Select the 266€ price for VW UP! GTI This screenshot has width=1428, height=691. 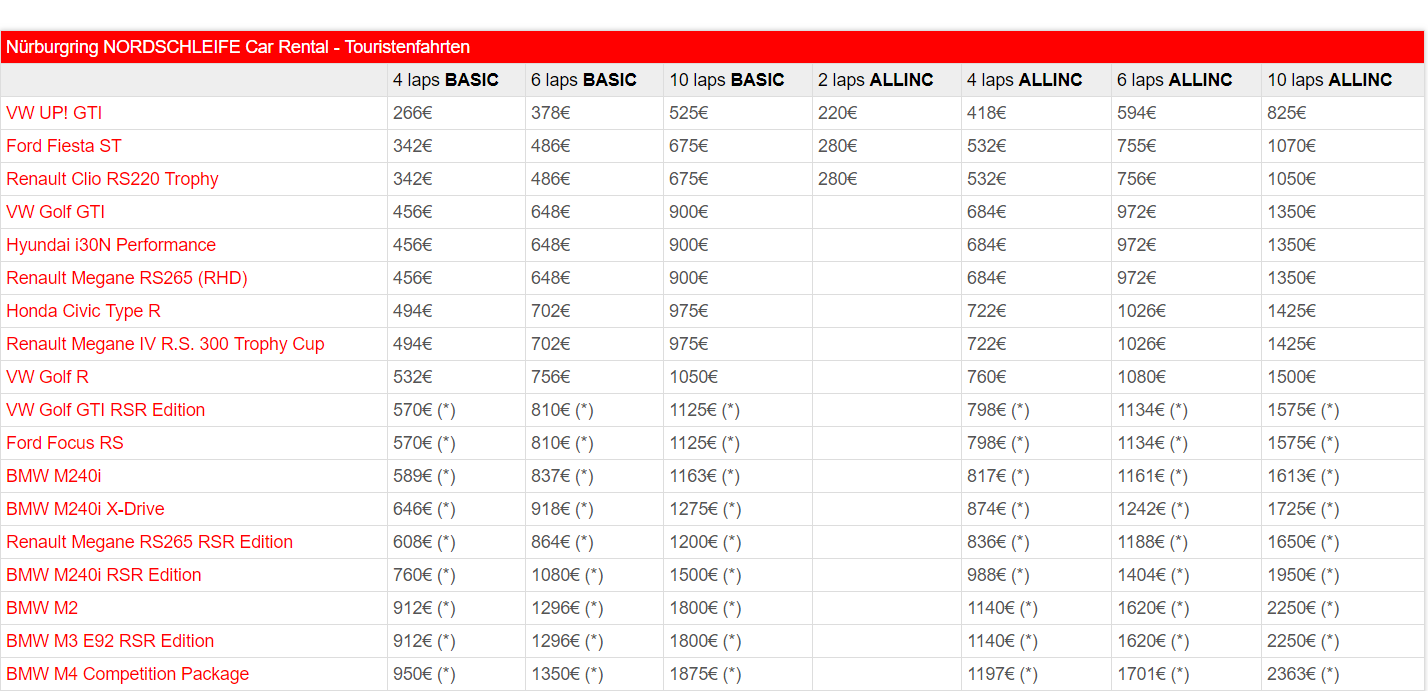coord(413,113)
